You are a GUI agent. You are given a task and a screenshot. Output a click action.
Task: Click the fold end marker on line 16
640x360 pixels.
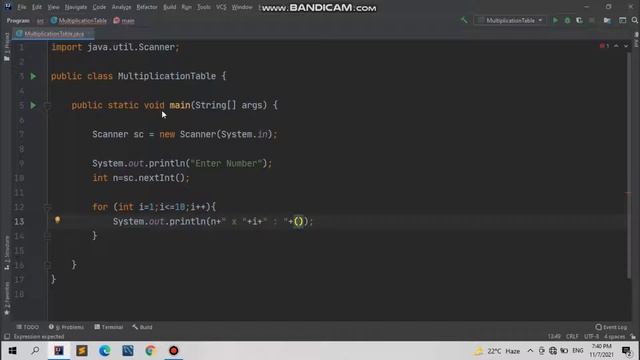[x=47, y=265]
